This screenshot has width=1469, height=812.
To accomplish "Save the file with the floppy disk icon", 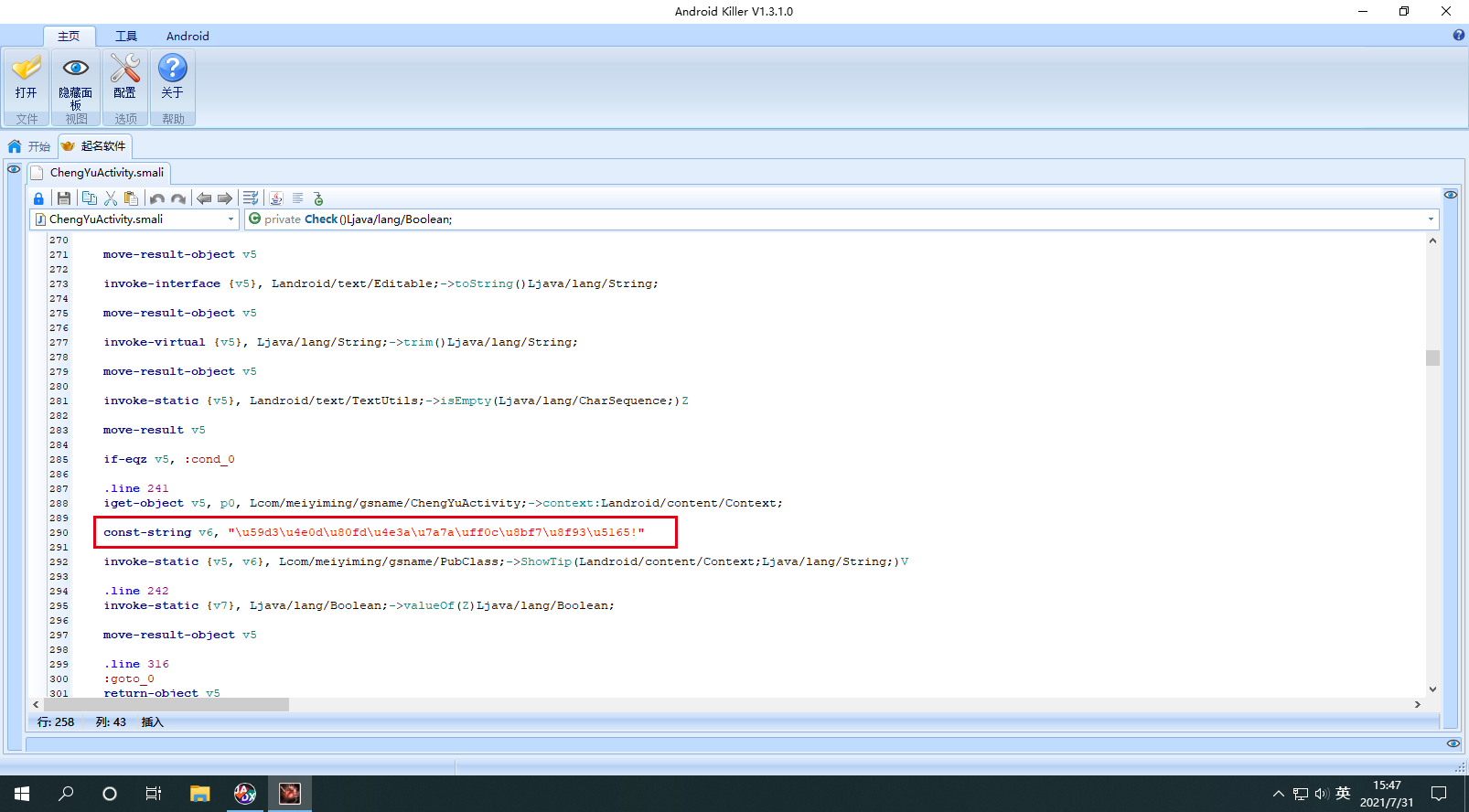I will point(63,198).
